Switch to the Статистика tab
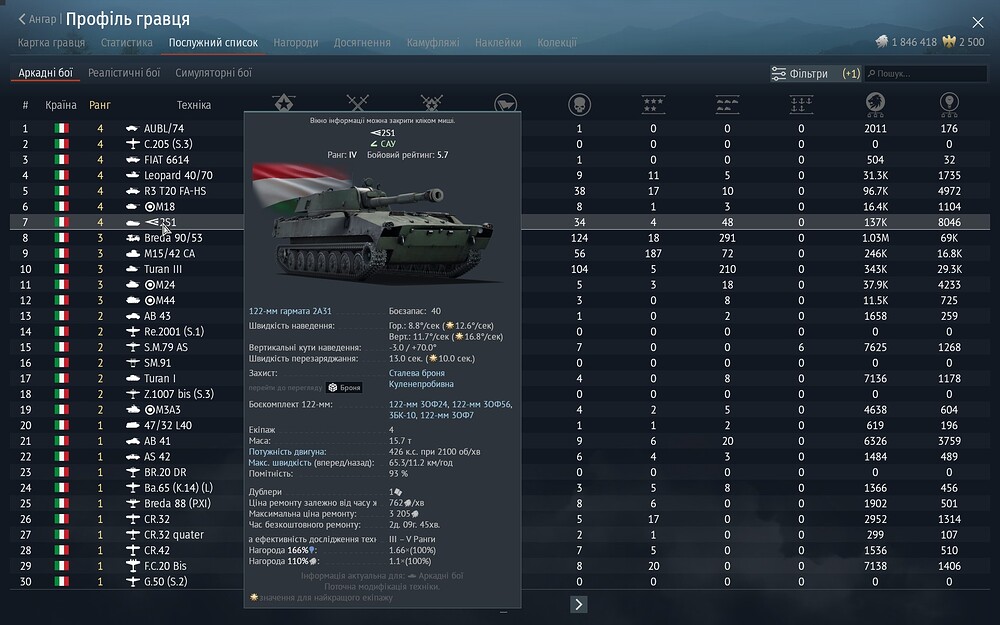The height and width of the screenshot is (625, 1000). 127,43
